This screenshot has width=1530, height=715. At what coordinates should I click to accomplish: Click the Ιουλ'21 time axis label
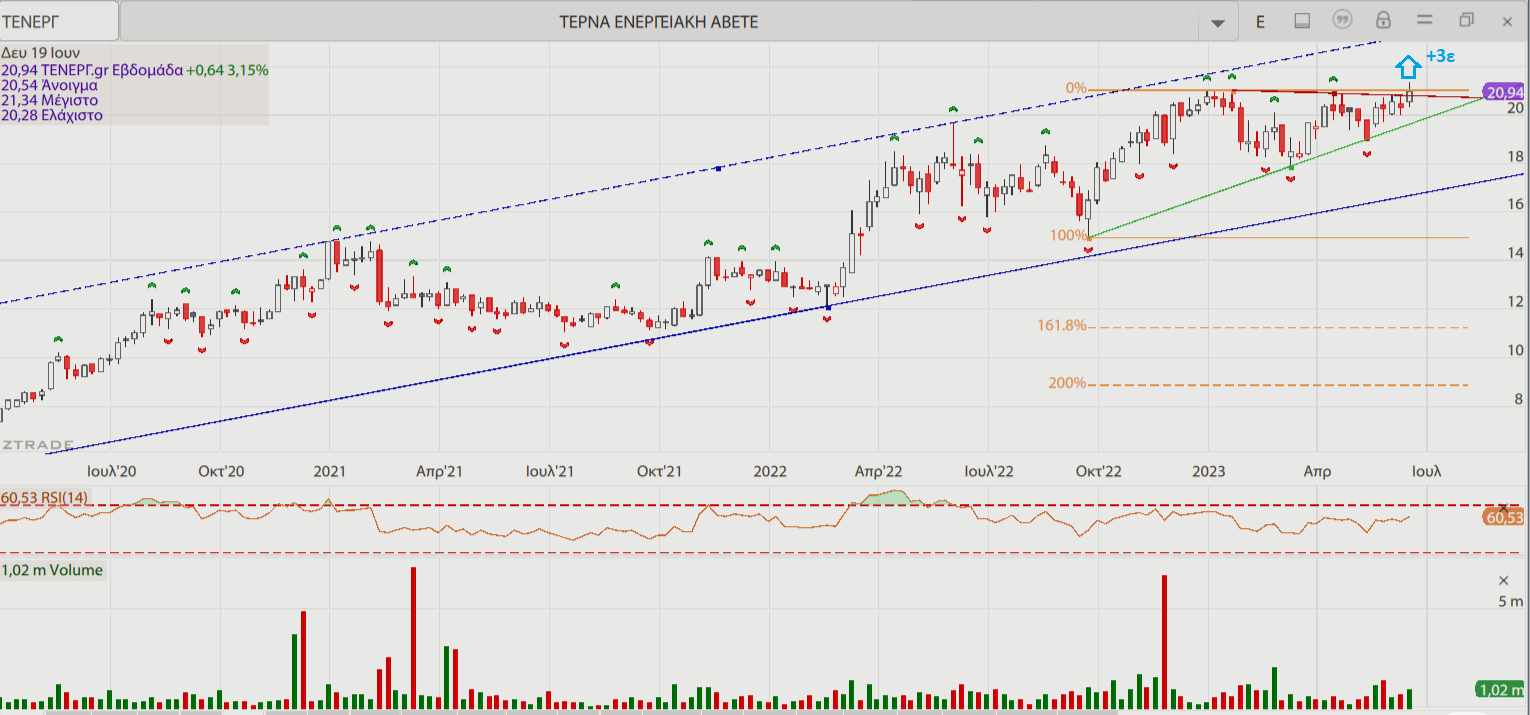(549, 472)
